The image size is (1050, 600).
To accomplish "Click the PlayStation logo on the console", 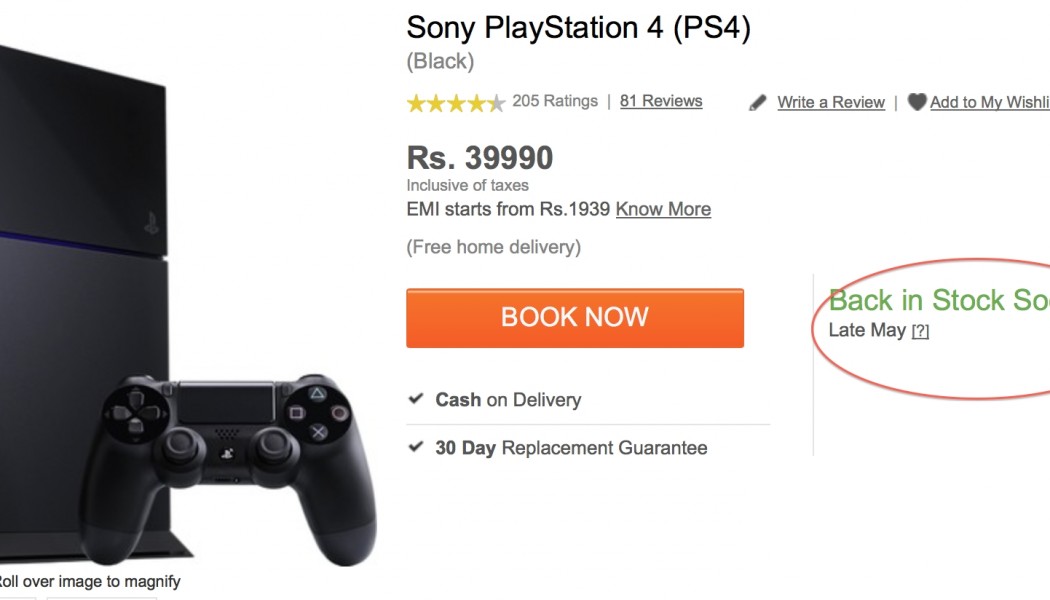I will [x=151, y=223].
